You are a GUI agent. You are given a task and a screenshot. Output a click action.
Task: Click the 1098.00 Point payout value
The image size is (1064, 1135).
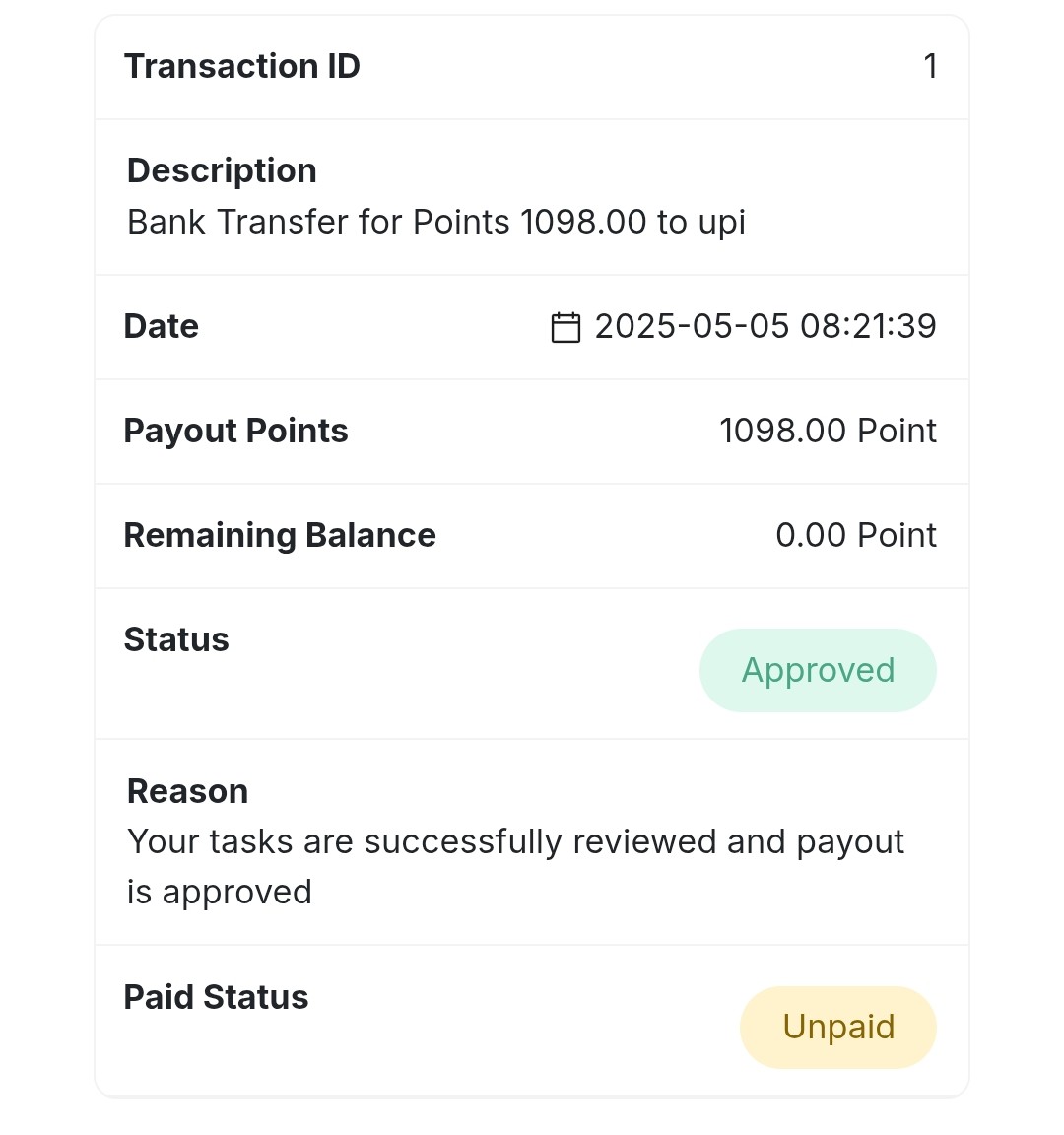click(x=828, y=432)
